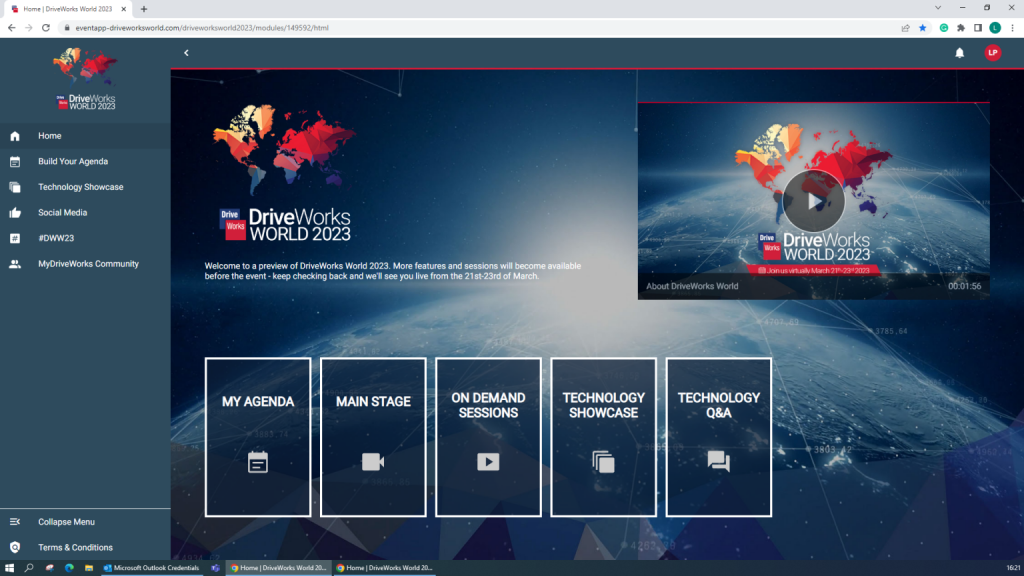The width and height of the screenshot is (1024, 576).
Task: Open a new browser tab
Action: (144, 9)
